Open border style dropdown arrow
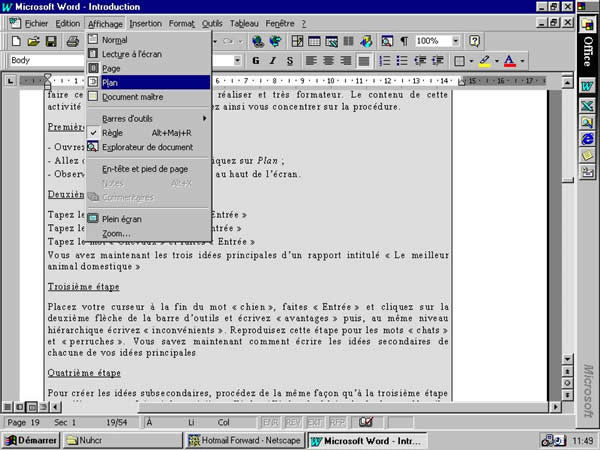The width and height of the screenshot is (600, 450). (471, 60)
